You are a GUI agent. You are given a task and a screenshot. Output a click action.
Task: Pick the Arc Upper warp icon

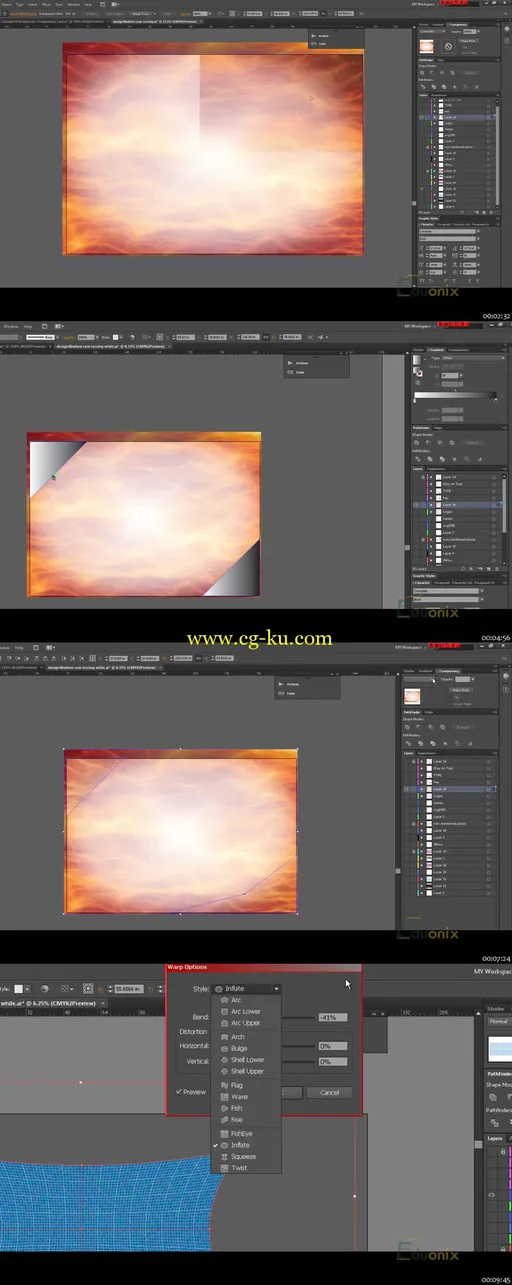224,1023
